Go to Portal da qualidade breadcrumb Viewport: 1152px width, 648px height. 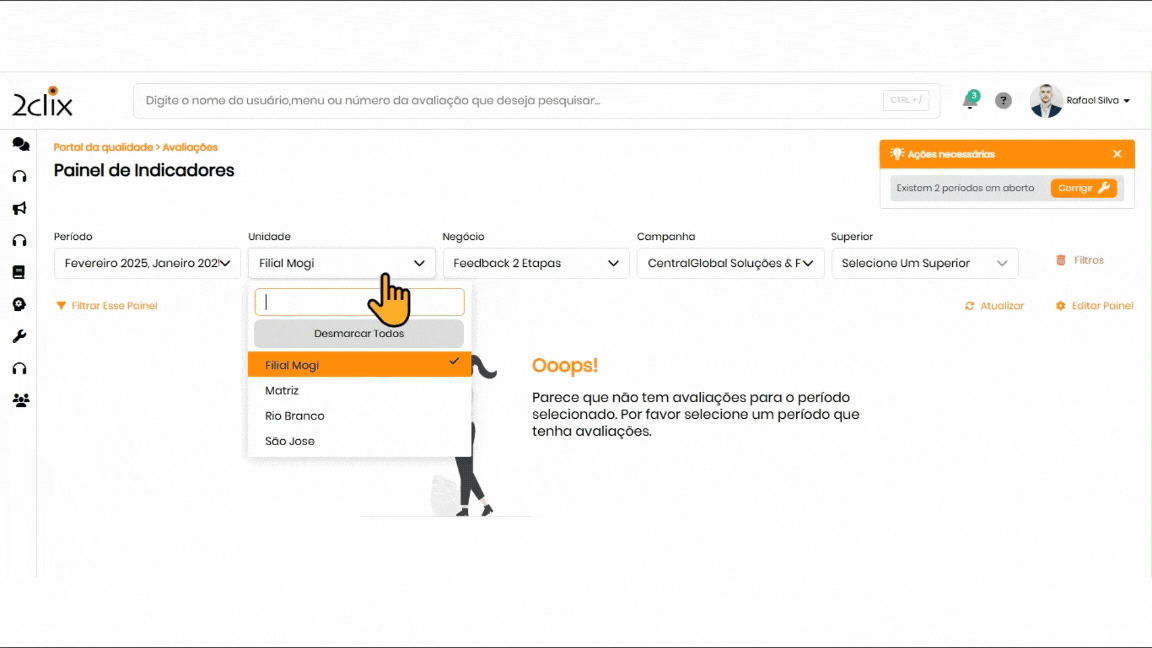102,147
